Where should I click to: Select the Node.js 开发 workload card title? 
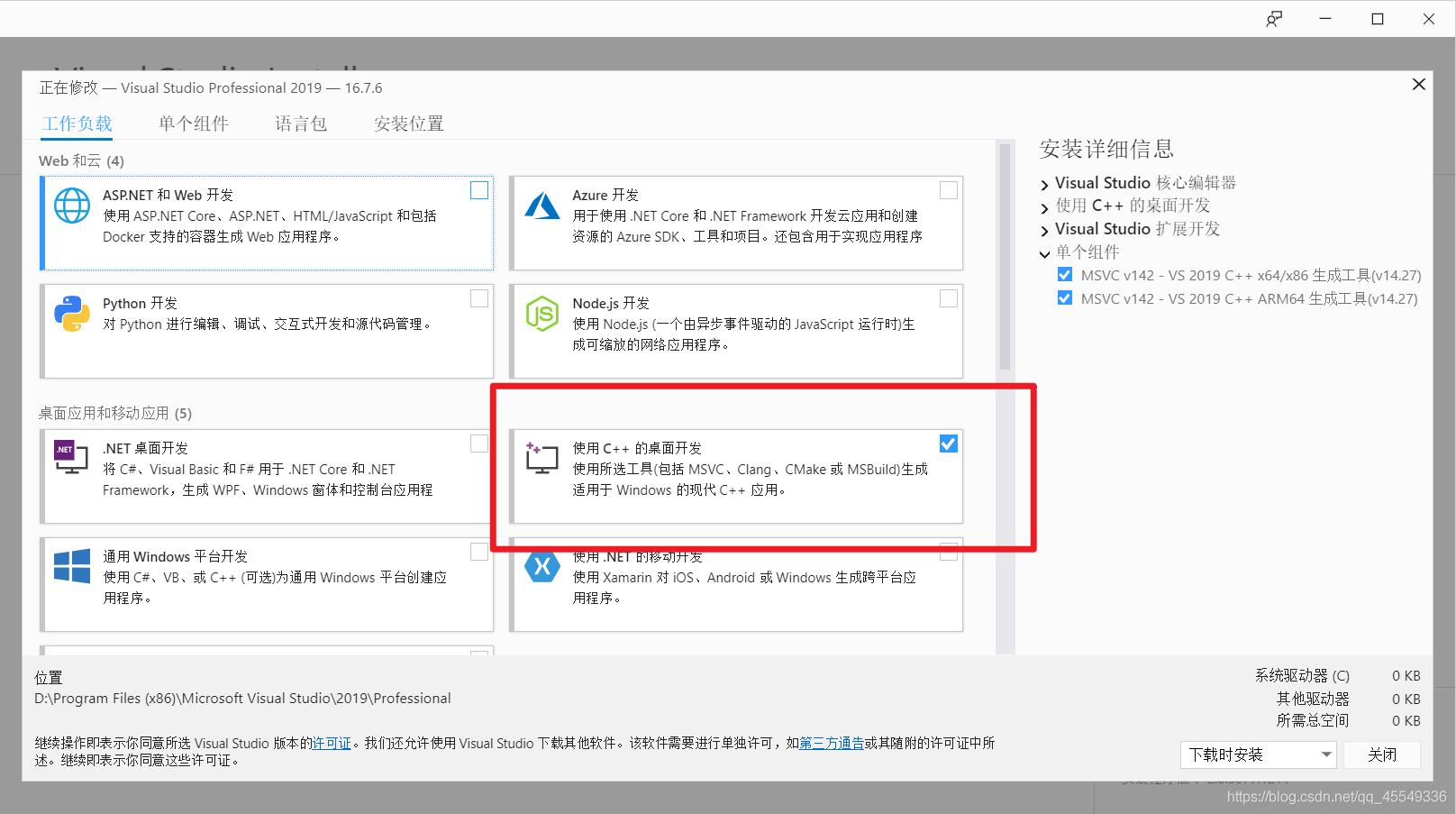[x=611, y=304]
